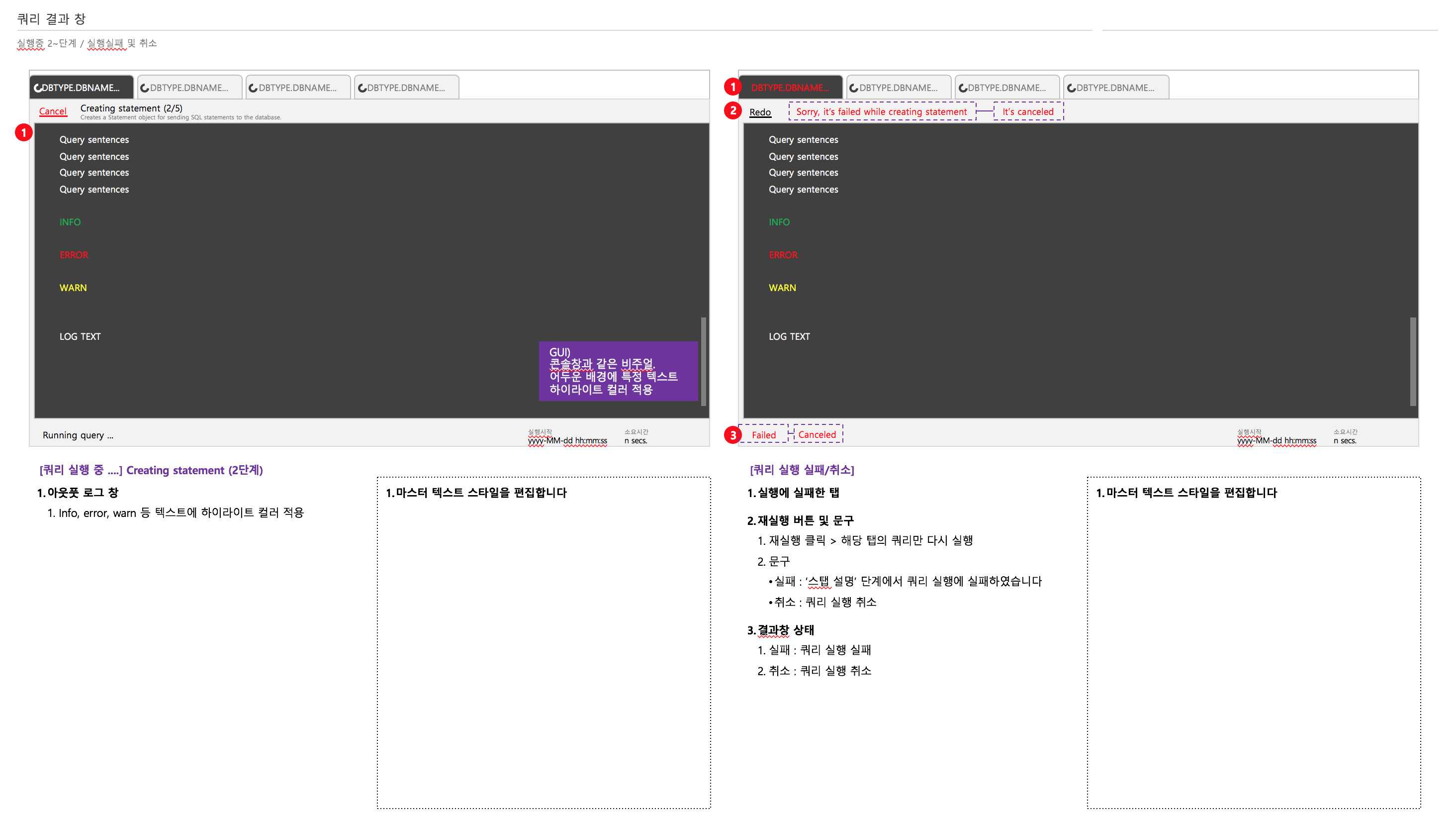Screen dimensions: 1456x819
Task: Click red callout badge 3 near the Failed label
Action: [x=733, y=434]
